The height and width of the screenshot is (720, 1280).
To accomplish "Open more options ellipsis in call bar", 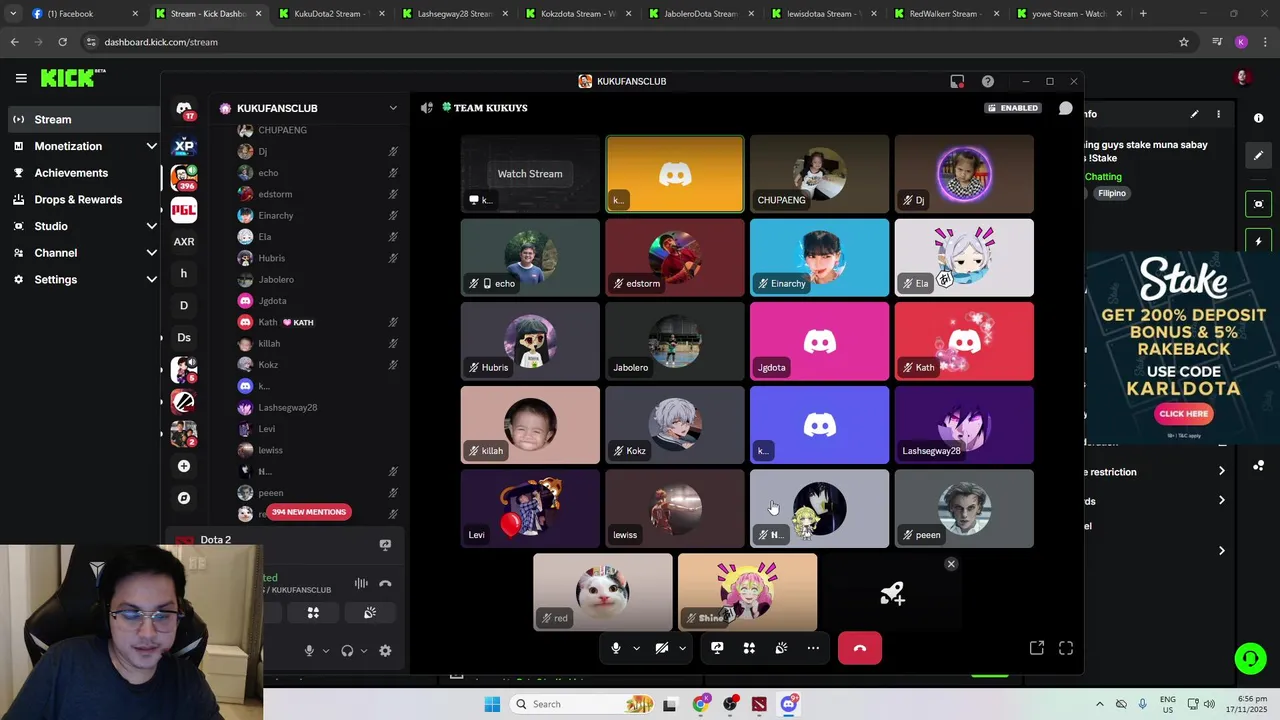I will (x=813, y=648).
